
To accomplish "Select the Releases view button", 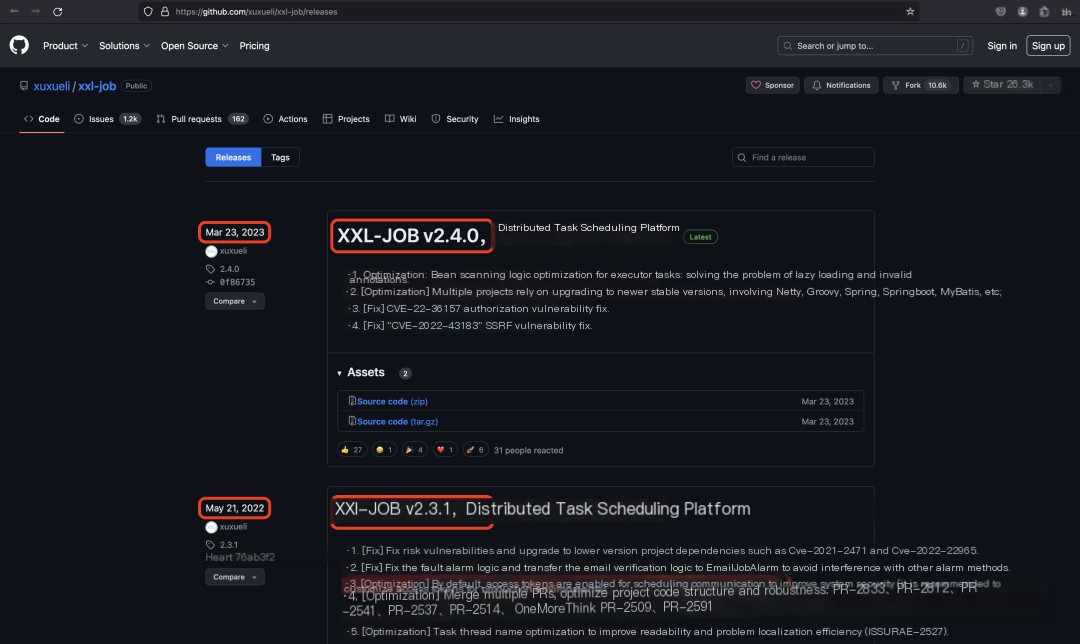I will click(x=233, y=157).
